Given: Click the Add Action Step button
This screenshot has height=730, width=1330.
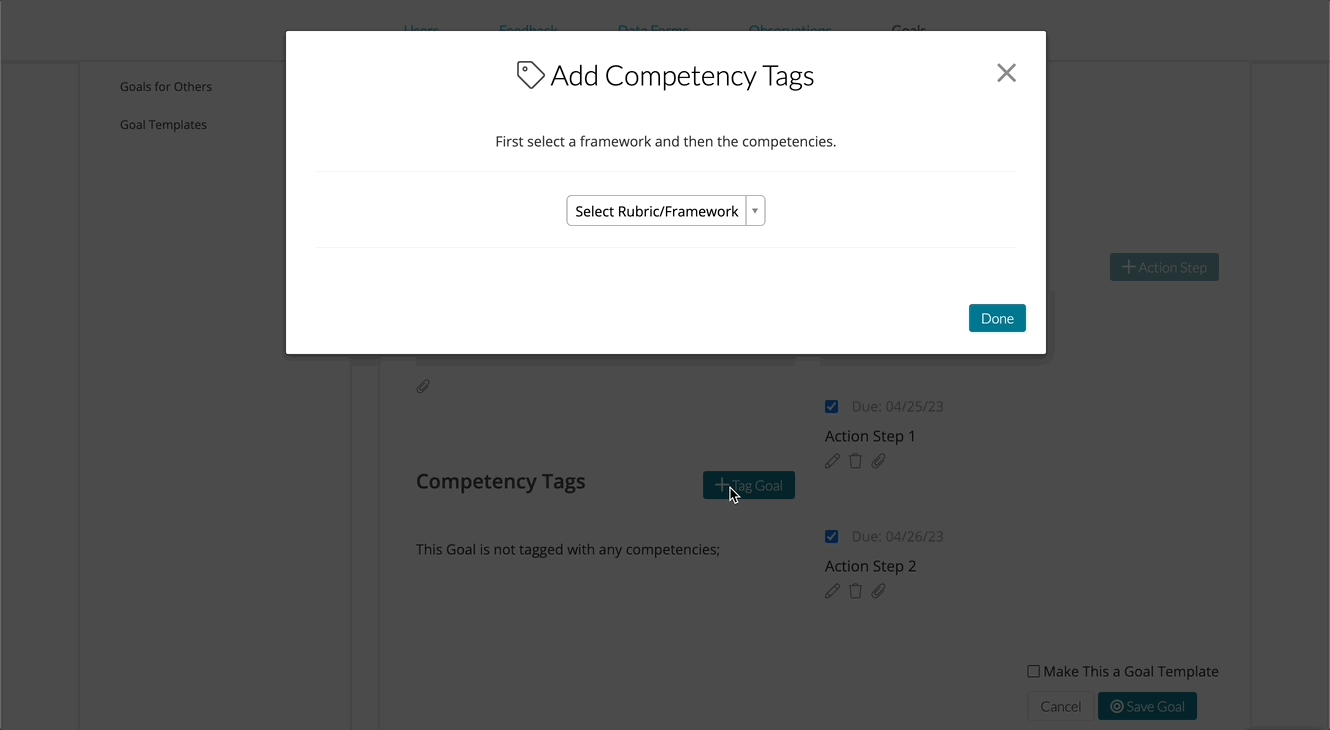Looking at the screenshot, I should pos(1164,267).
